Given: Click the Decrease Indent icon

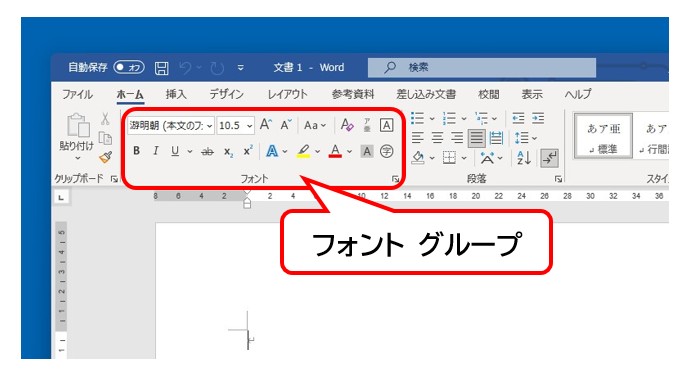Looking at the screenshot, I should click(x=518, y=118).
